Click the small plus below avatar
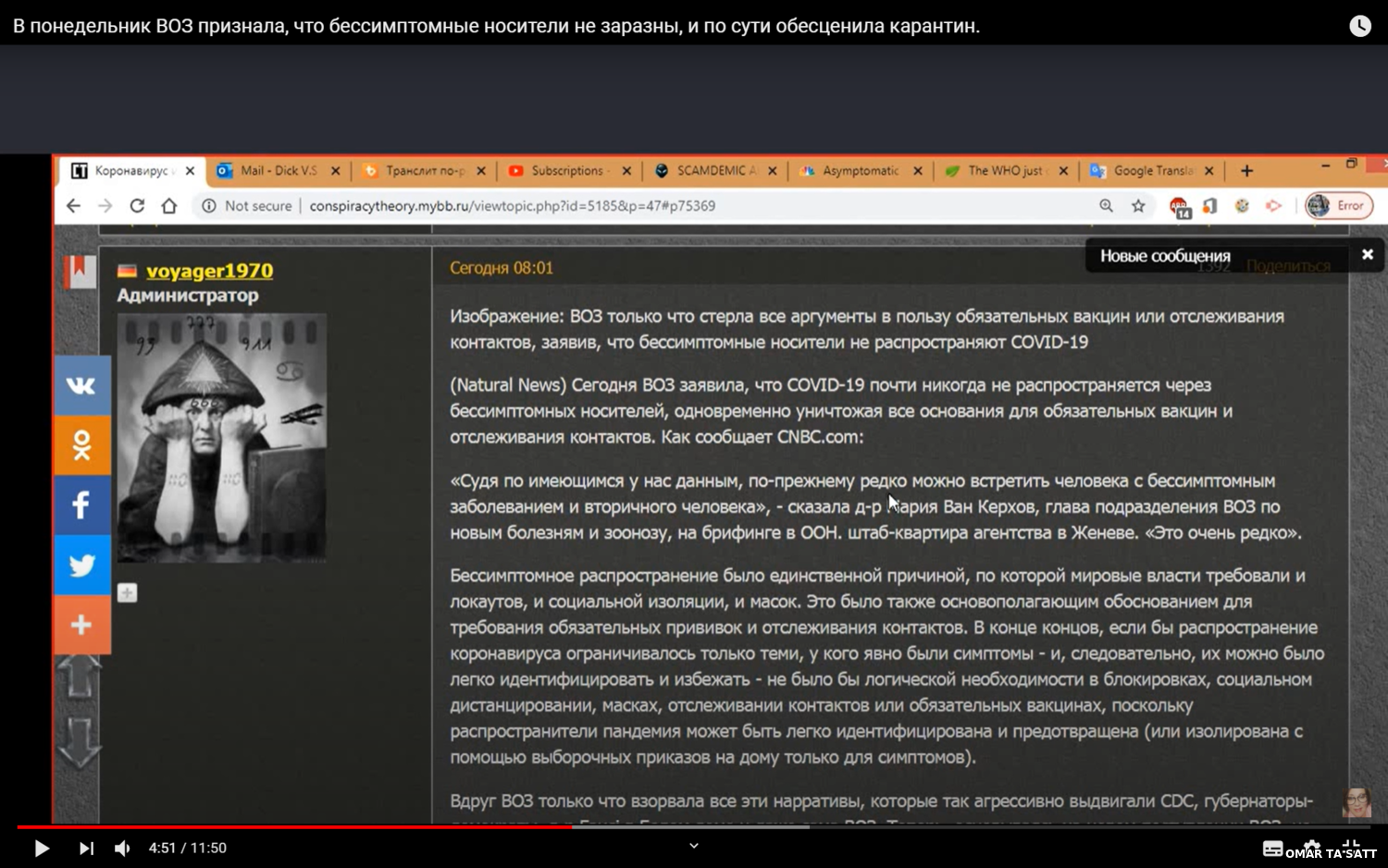This screenshot has width=1388, height=868. pos(128,593)
